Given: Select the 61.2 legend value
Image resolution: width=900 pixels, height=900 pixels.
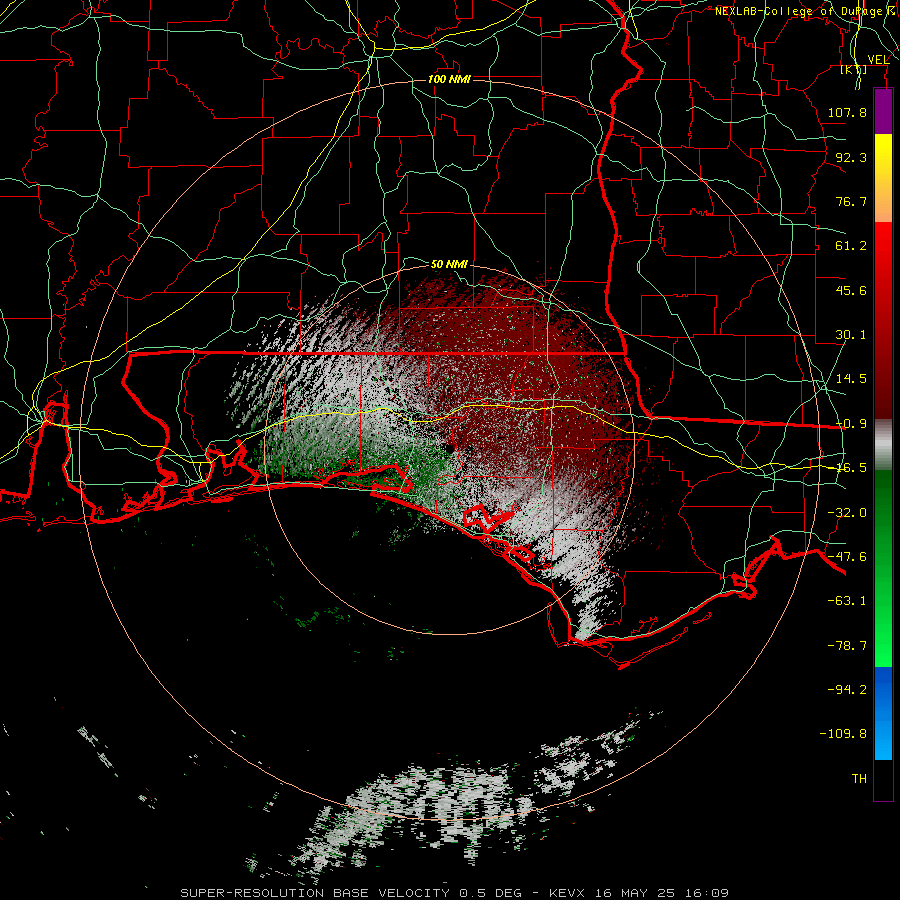Looking at the screenshot, I should (x=851, y=246).
